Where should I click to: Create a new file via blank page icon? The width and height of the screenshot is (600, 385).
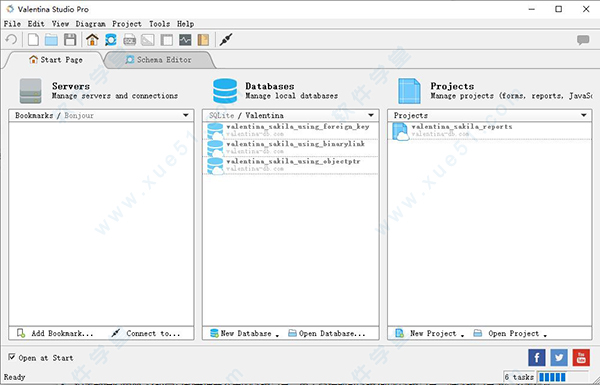(33, 39)
